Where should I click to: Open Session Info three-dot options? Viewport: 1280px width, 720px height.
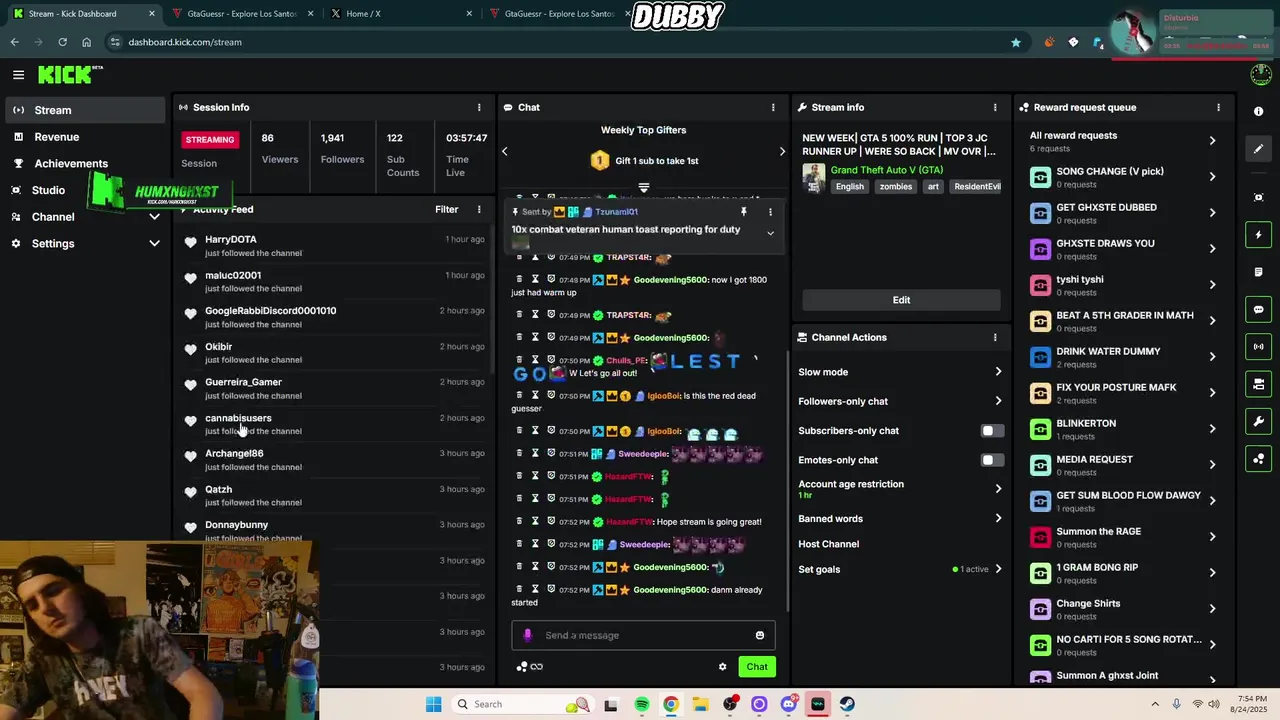[479, 107]
